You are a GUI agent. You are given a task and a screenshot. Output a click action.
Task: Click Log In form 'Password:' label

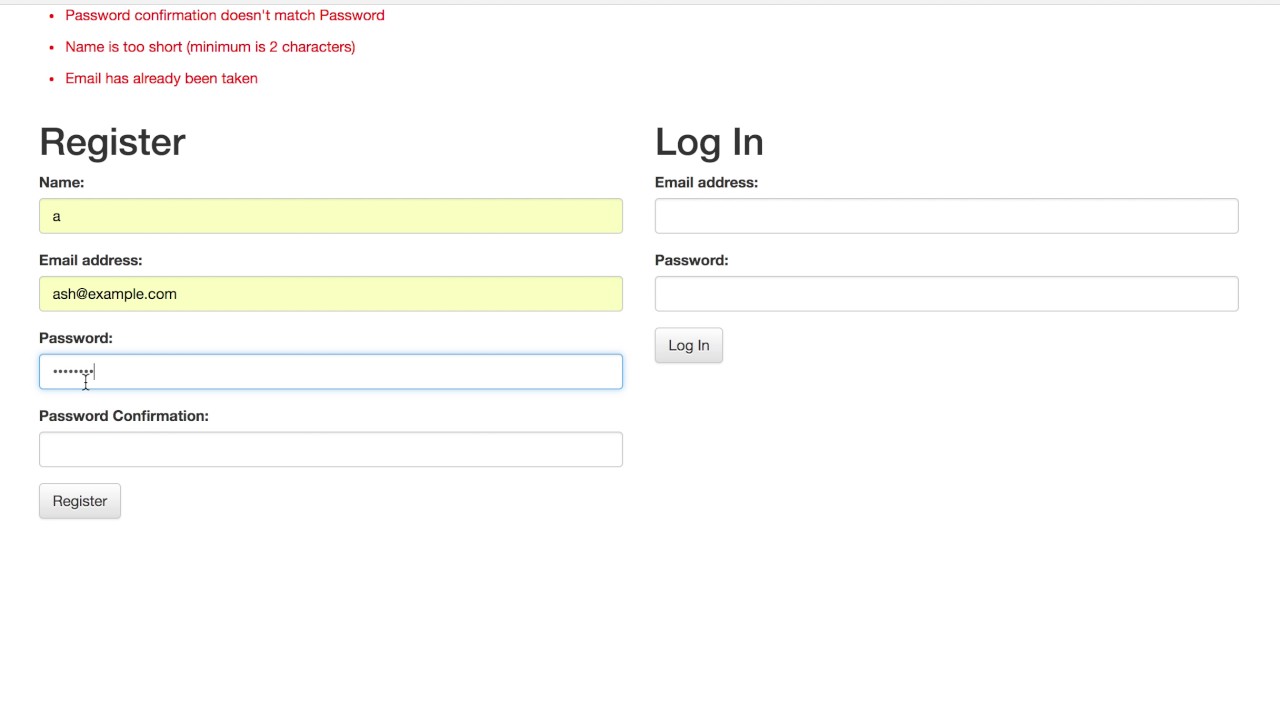click(x=692, y=260)
